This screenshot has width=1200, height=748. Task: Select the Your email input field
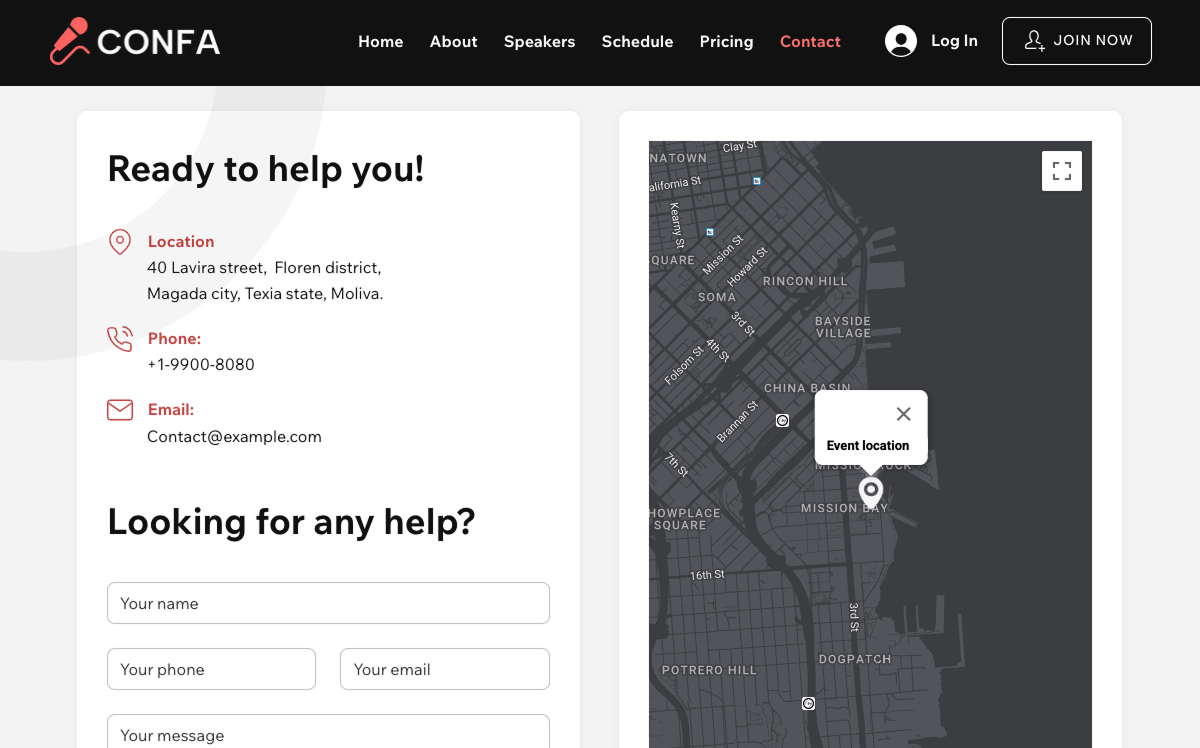[444, 669]
